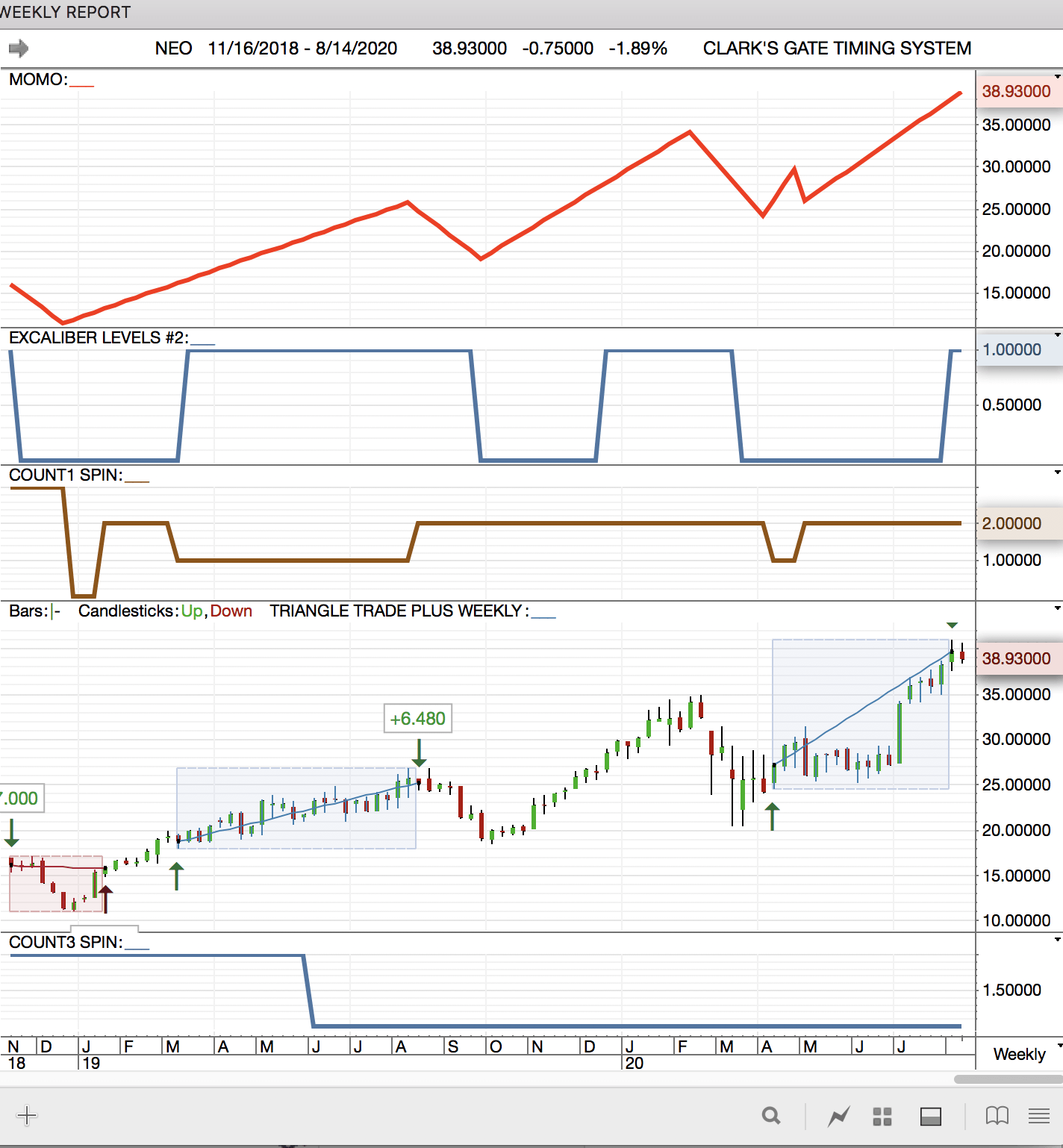The image size is (1063, 1148).
Task: Click the O month label on time axis
Action: point(496,1046)
